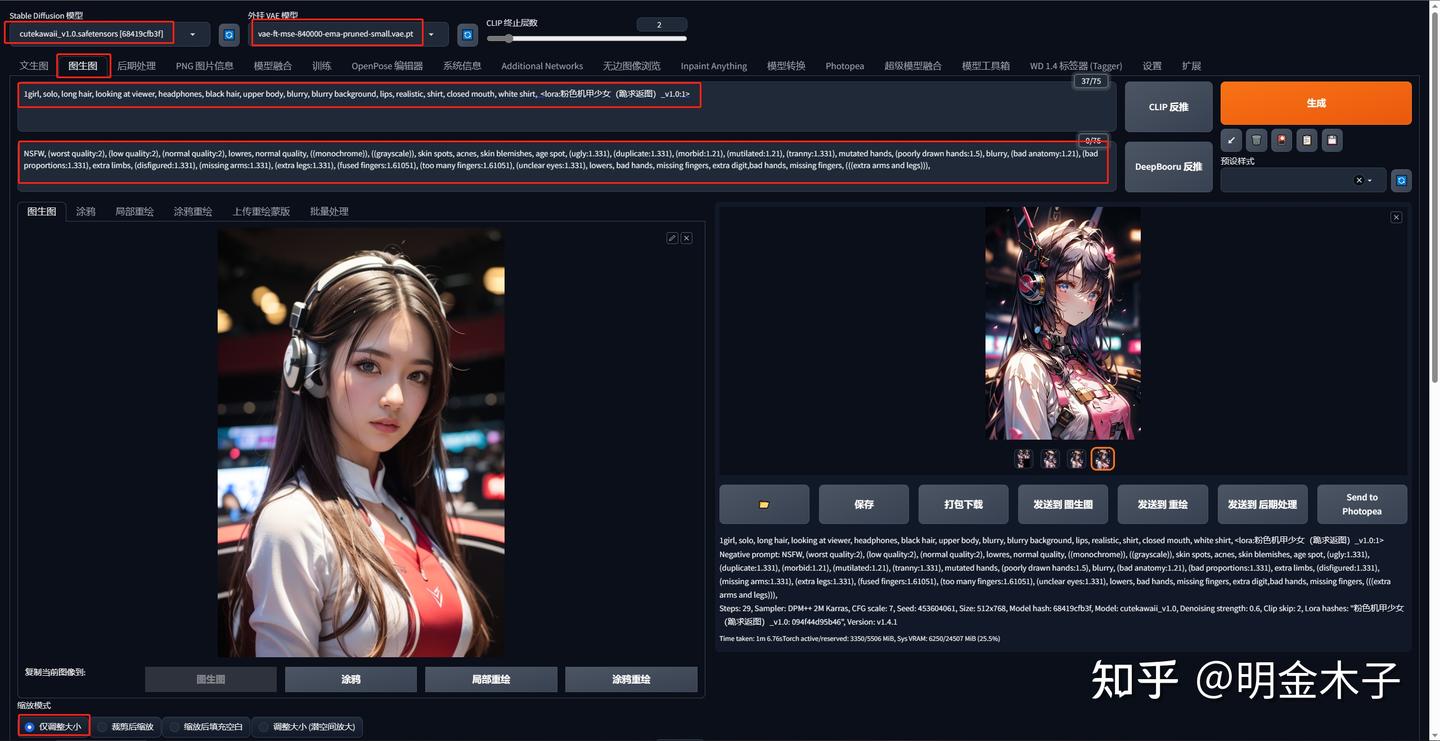Viewport: 1440px width, 741px height.
Task: Open the WD 1.4 标签器 (Tagger) tab
Action: [x=1079, y=65]
